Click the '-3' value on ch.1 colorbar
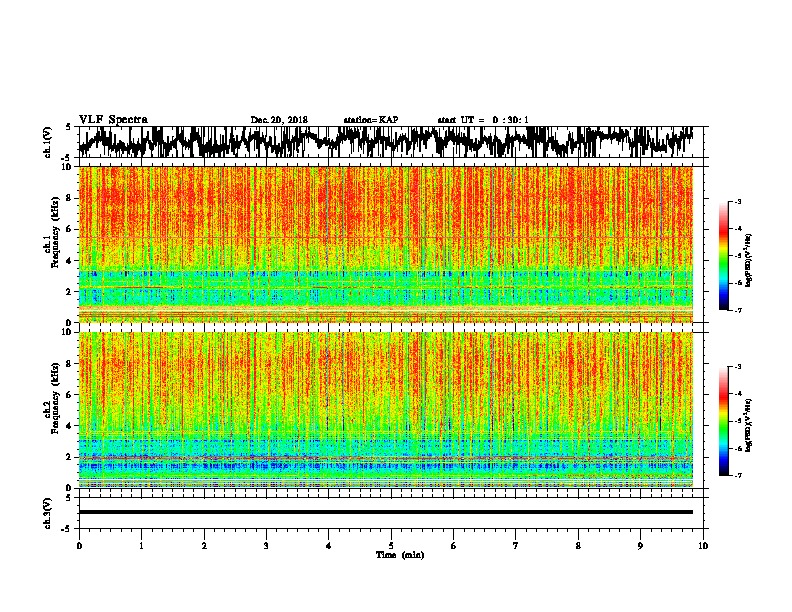This screenshot has width=792, height=612. pos(737,202)
